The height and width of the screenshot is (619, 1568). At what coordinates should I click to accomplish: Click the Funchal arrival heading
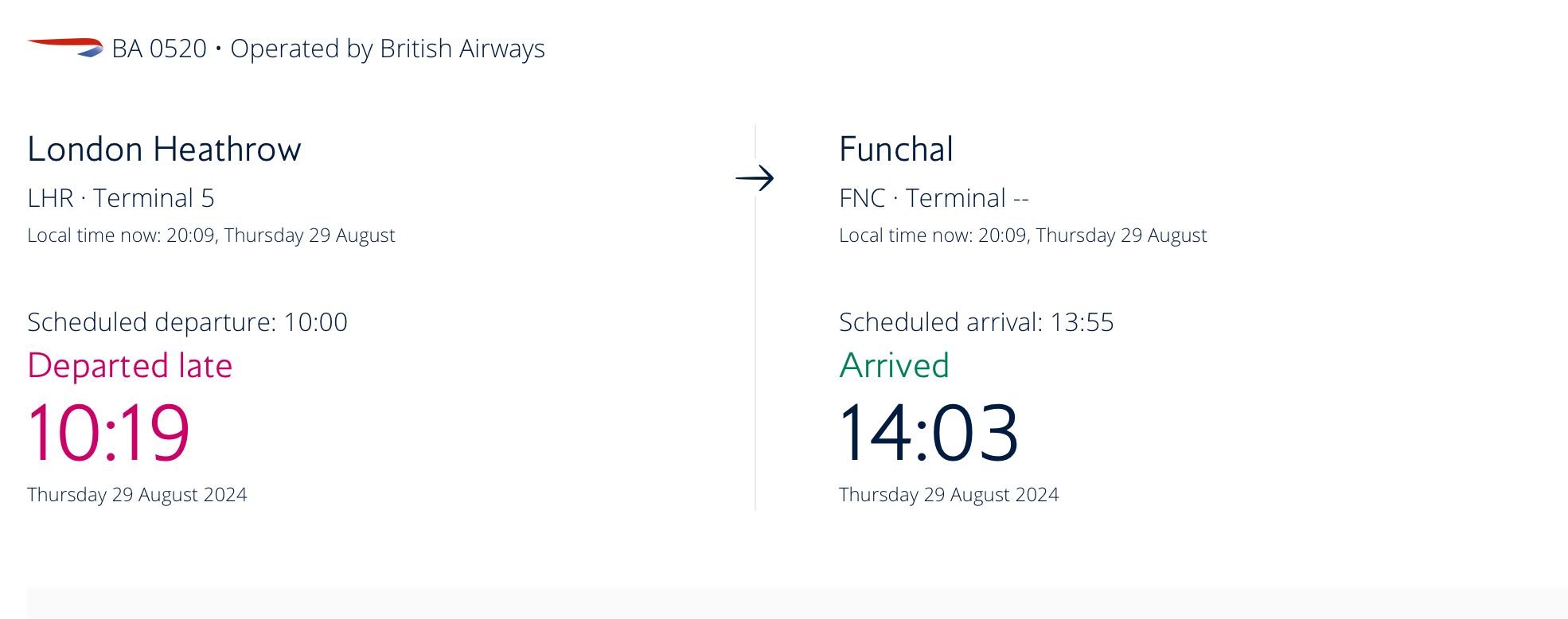pyautogui.click(x=895, y=150)
